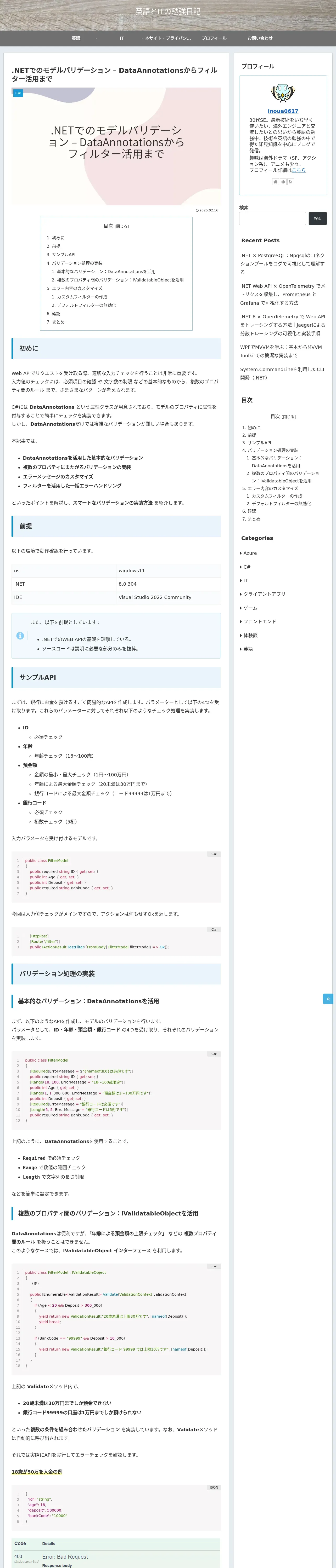
Task: Jump to 基本的なバリデーション in main contents
Action: point(106,272)
